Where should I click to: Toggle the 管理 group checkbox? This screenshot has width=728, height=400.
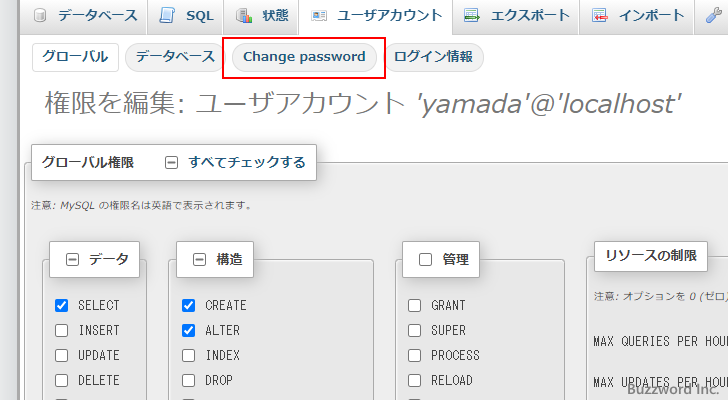click(425, 259)
